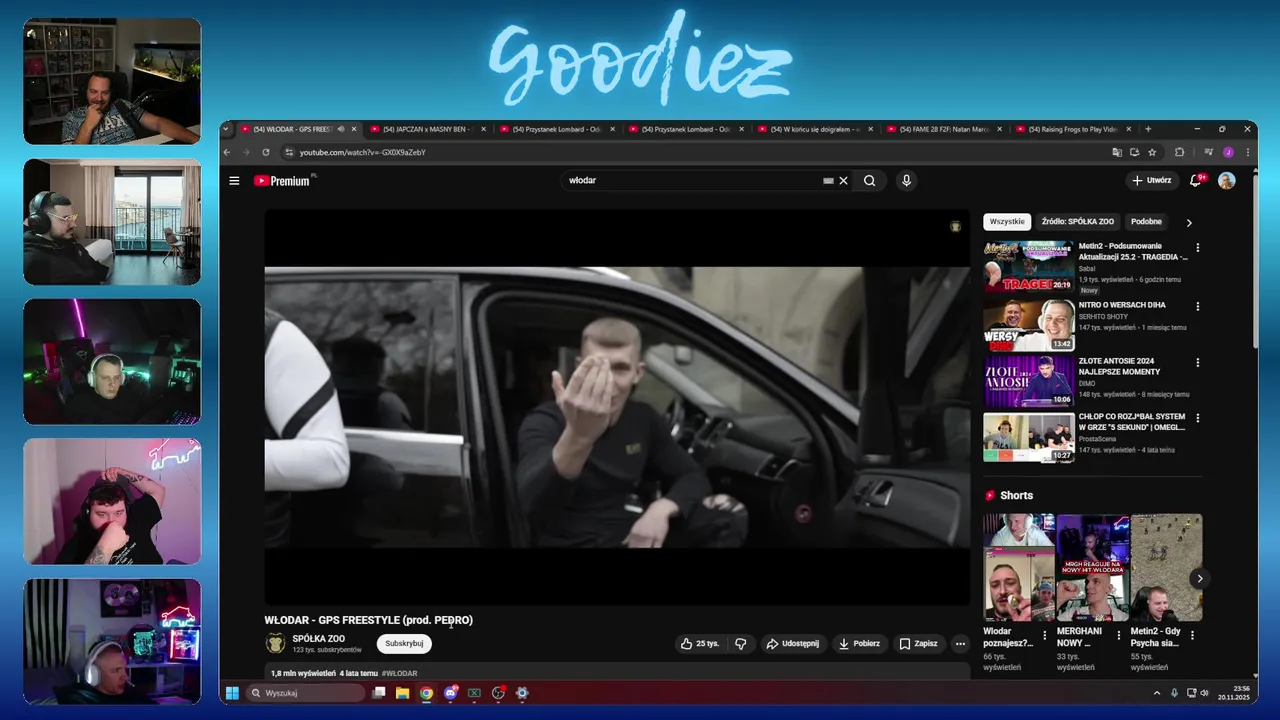
Task: Click Windows taskbar search box
Action: [304, 693]
